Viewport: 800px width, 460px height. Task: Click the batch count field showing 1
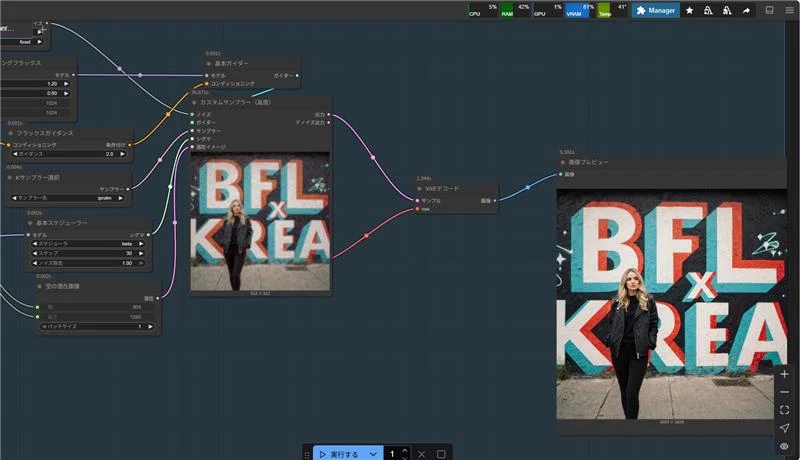coord(392,454)
